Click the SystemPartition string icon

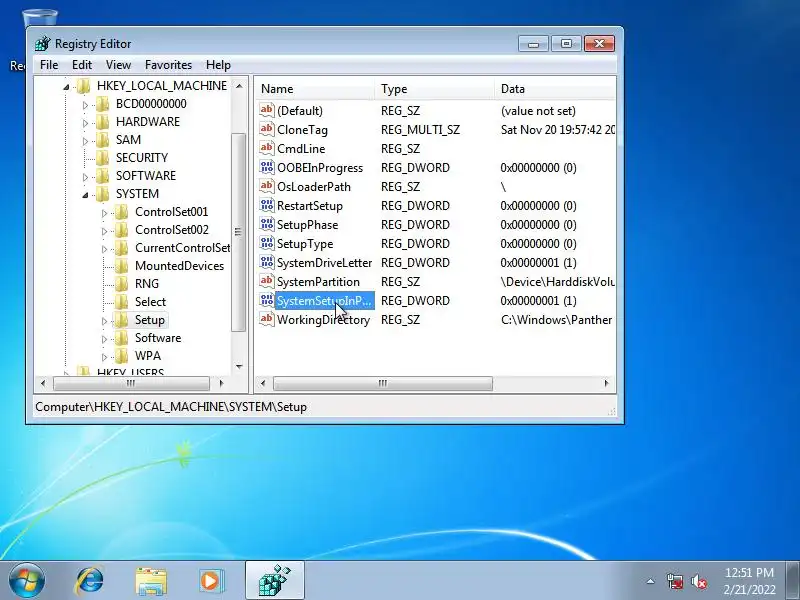(x=267, y=282)
